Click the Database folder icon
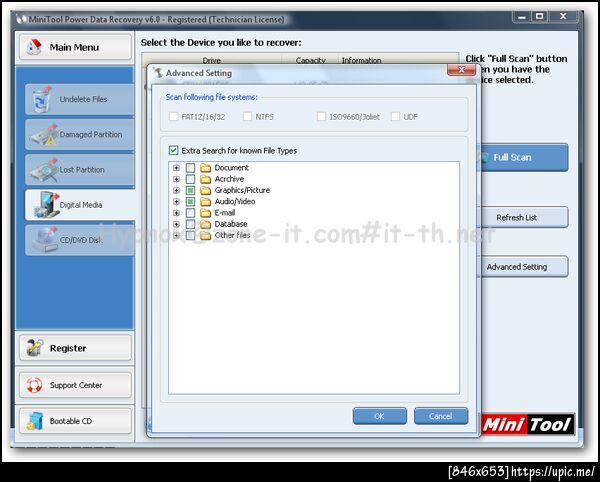 pyautogui.click(x=206, y=224)
